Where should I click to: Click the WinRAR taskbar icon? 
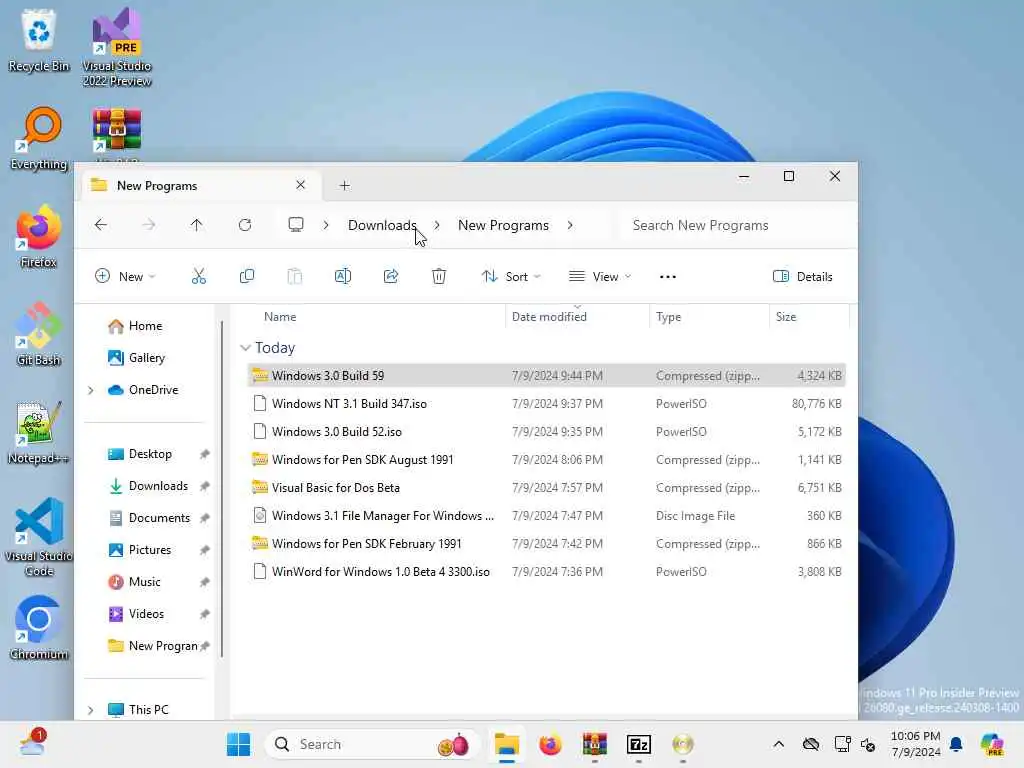click(595, 744)
